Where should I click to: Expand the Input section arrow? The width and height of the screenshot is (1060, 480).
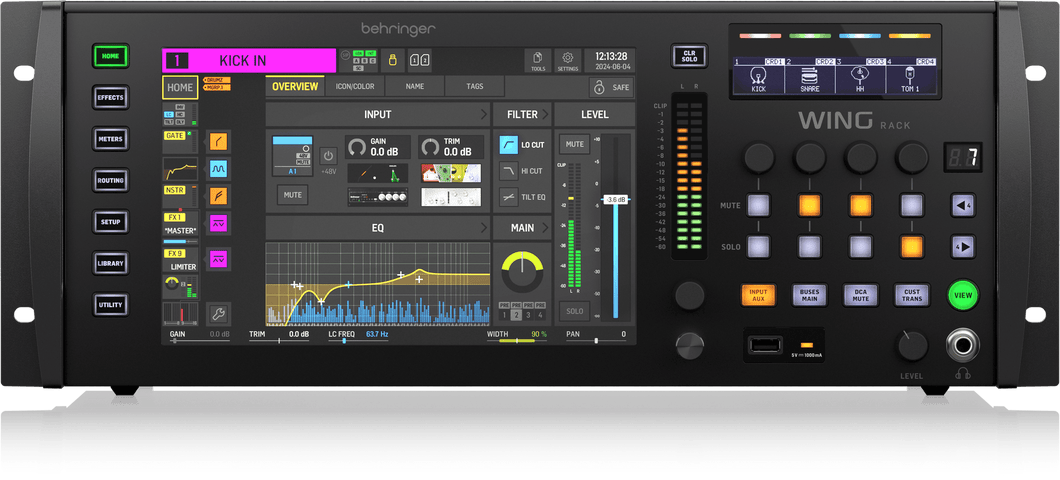[482, 115]
